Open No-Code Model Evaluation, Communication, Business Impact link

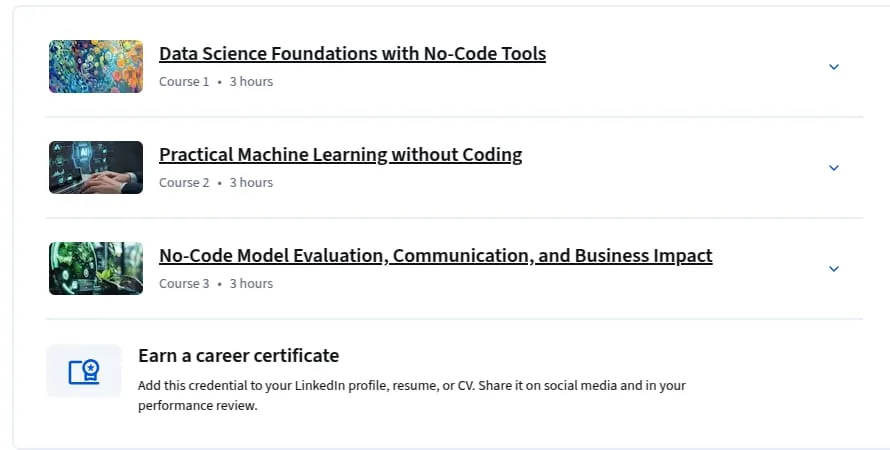435,255
